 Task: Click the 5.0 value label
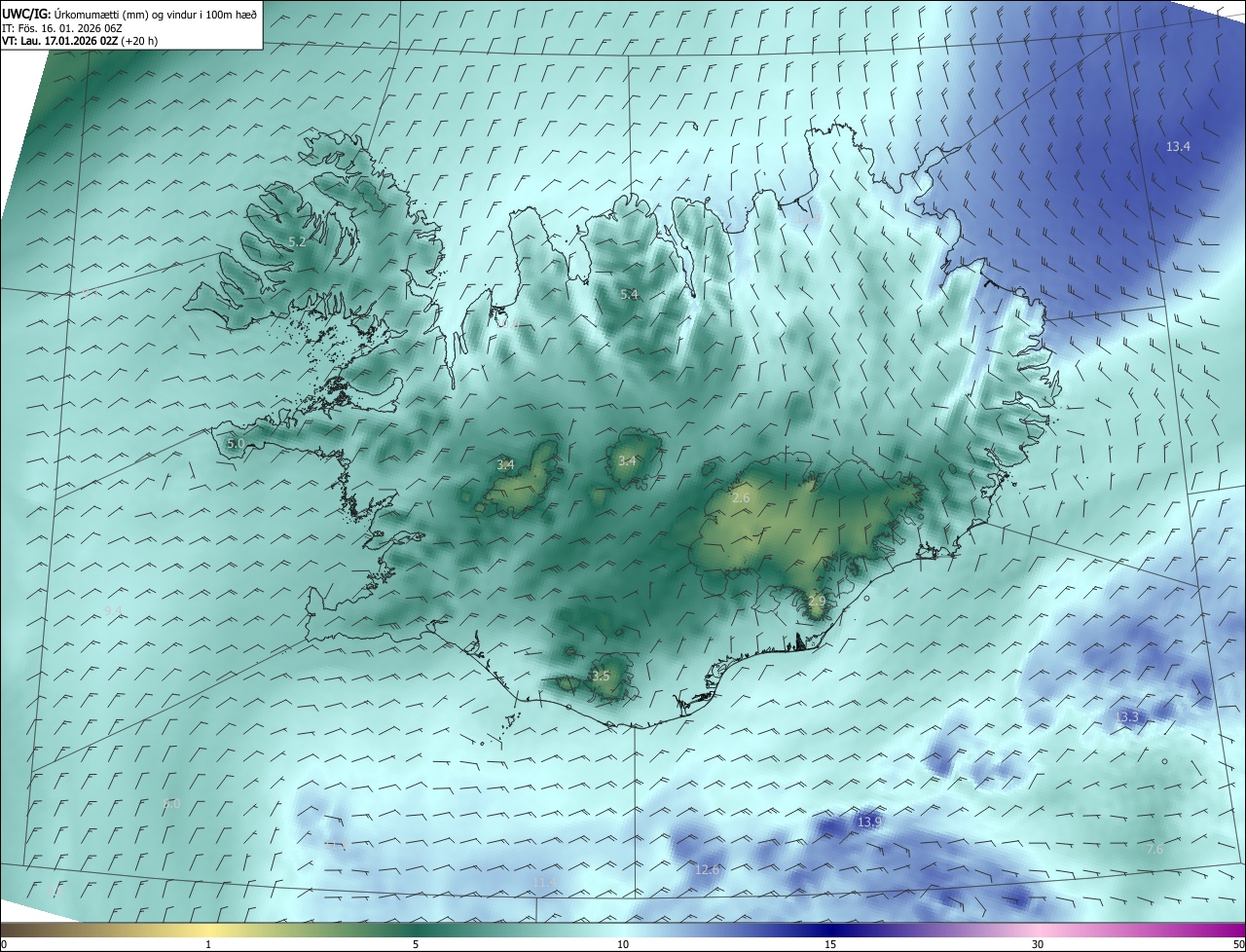[x=236, y=444]
